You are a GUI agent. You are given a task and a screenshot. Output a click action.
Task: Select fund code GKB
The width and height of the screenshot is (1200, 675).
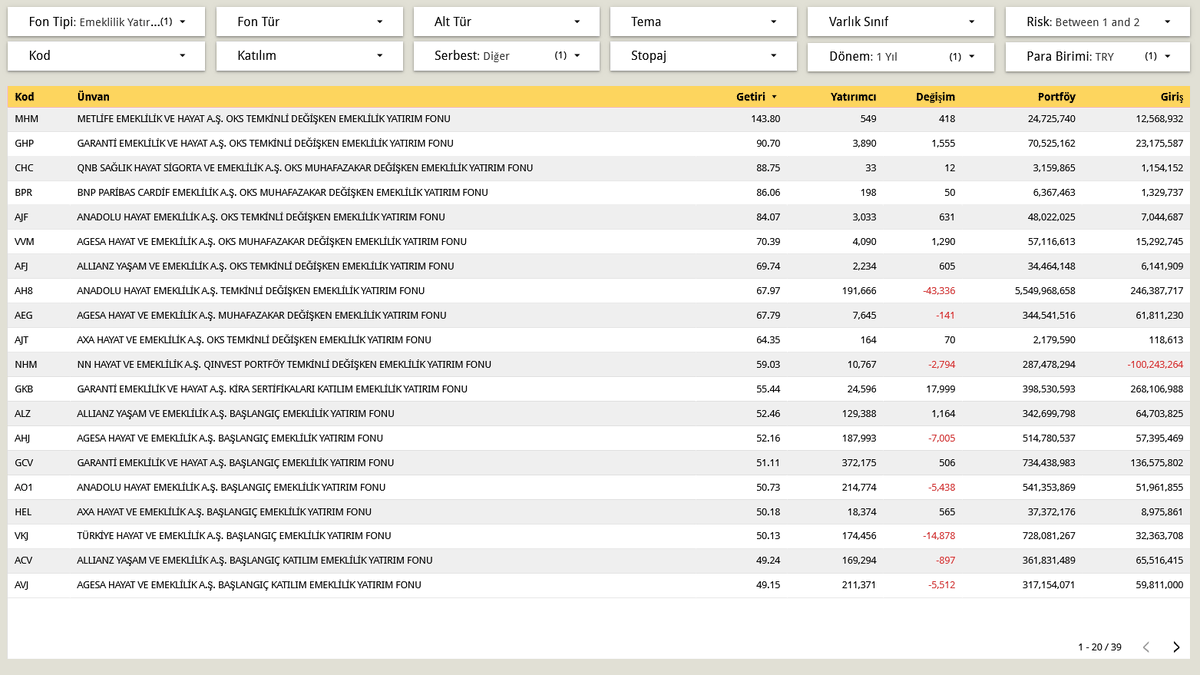pos(25,389)
